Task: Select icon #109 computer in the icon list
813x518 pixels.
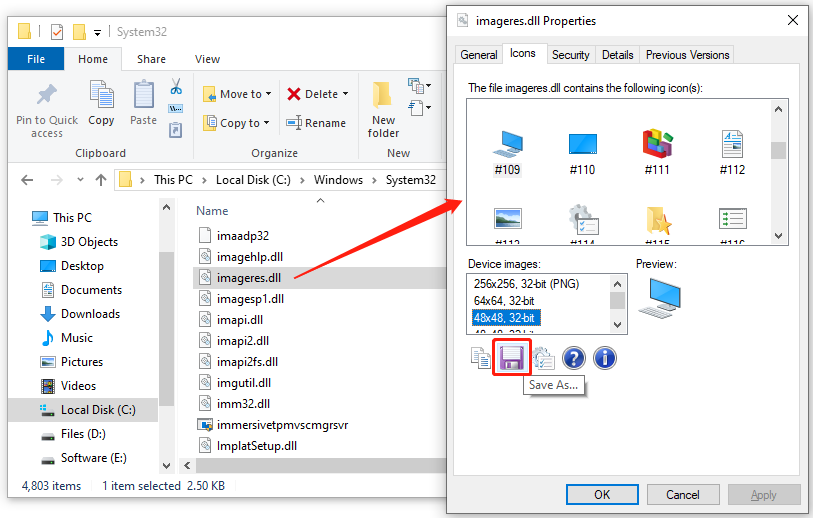Action: click(x=507, y=152)
